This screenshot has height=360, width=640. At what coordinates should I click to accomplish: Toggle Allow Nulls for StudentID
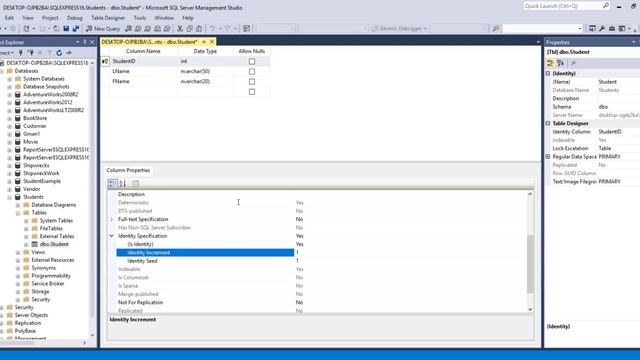(x=252, y=61)
